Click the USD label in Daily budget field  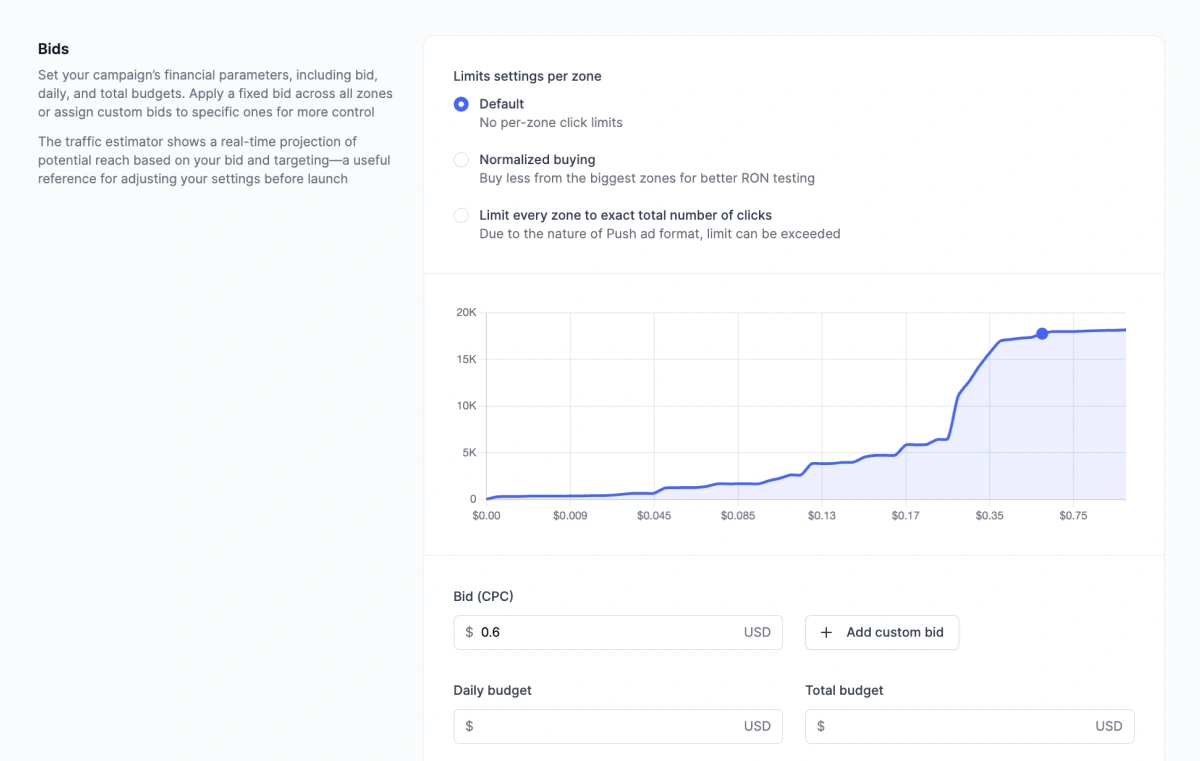pos(757,726)
